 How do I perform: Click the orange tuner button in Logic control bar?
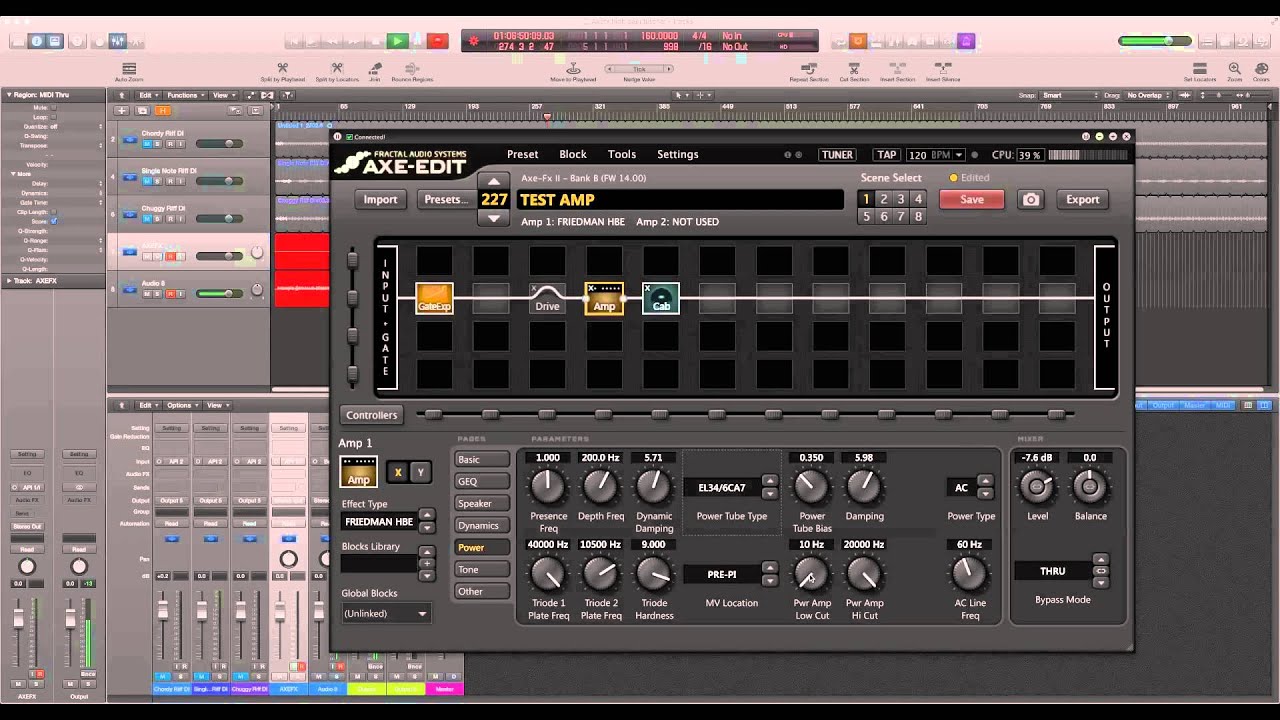pyautogui.click(x=857, y=41)
